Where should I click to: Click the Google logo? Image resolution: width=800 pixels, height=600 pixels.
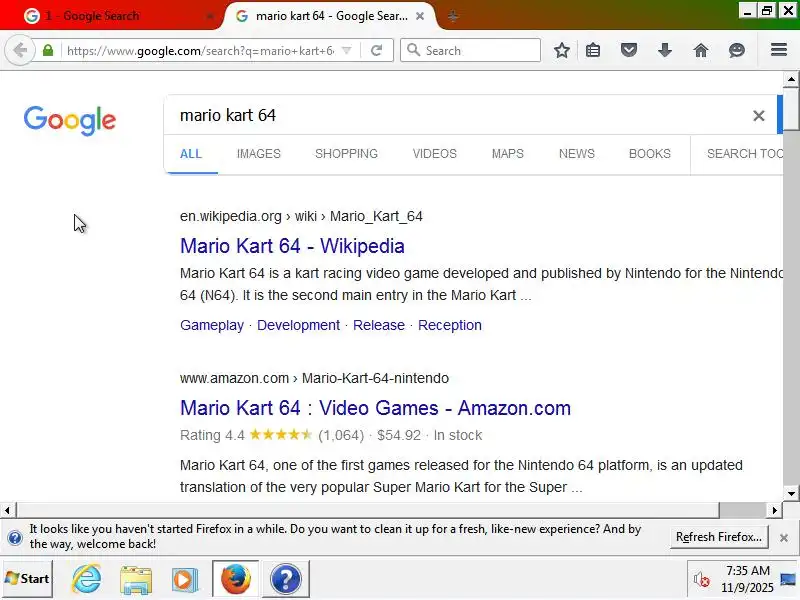(70, 120)
